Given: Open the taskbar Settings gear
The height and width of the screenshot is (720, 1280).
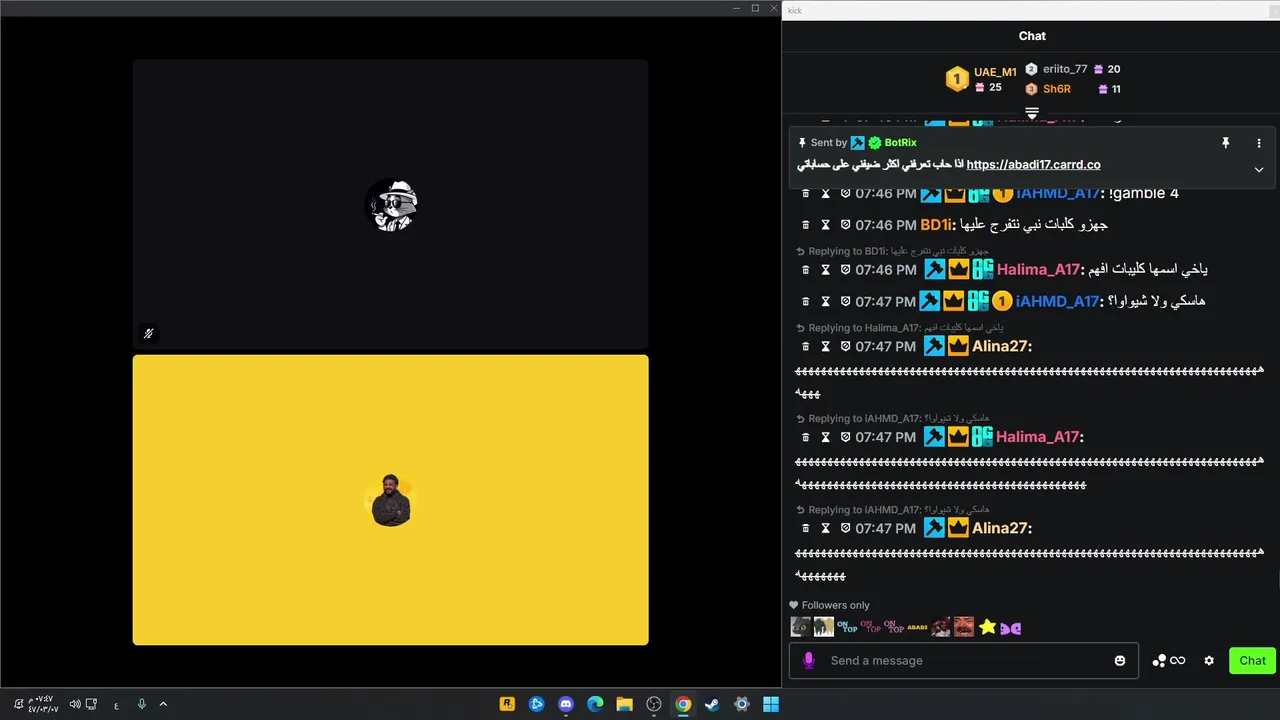Looking at the screenshot, I should click(x=742, y=704).
